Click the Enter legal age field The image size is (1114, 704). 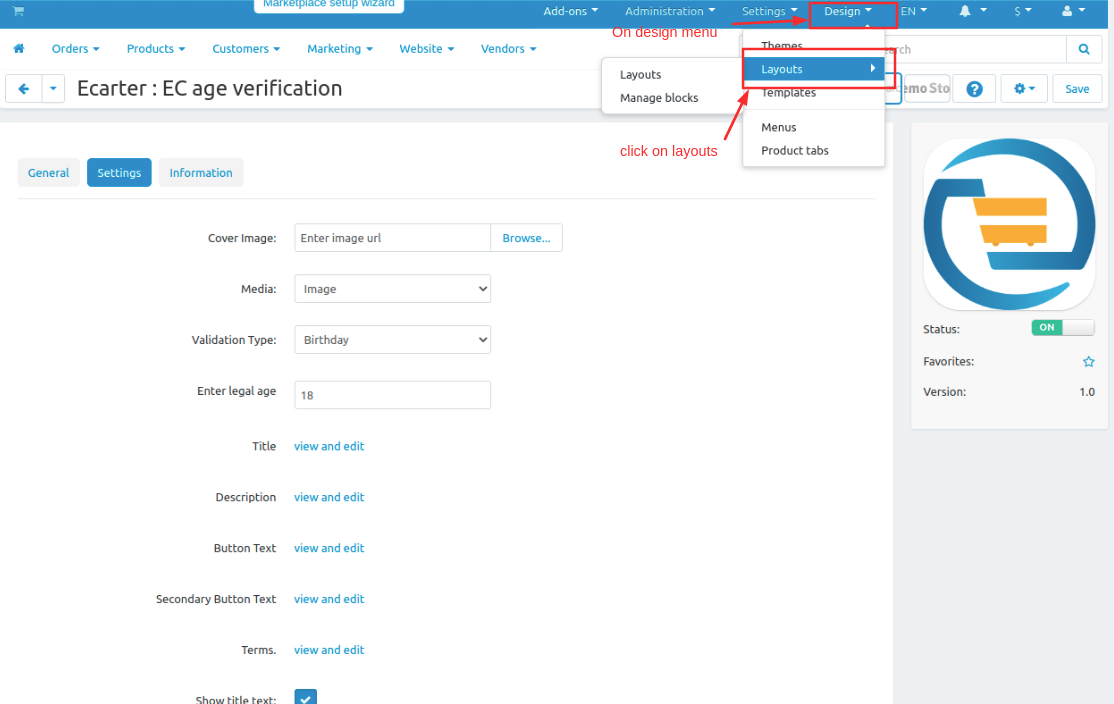392,395
